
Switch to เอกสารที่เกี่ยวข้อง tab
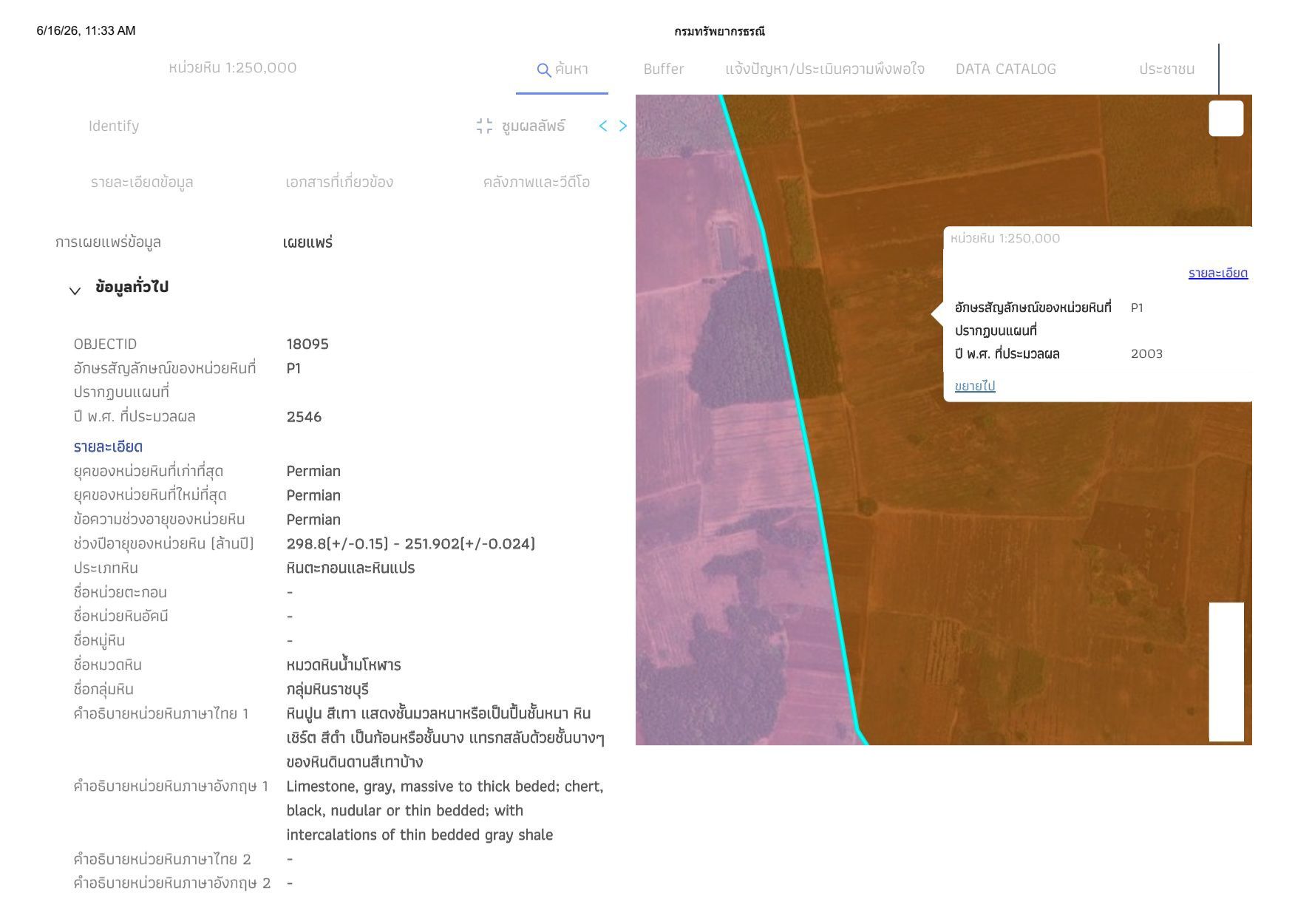pos(339,182)
